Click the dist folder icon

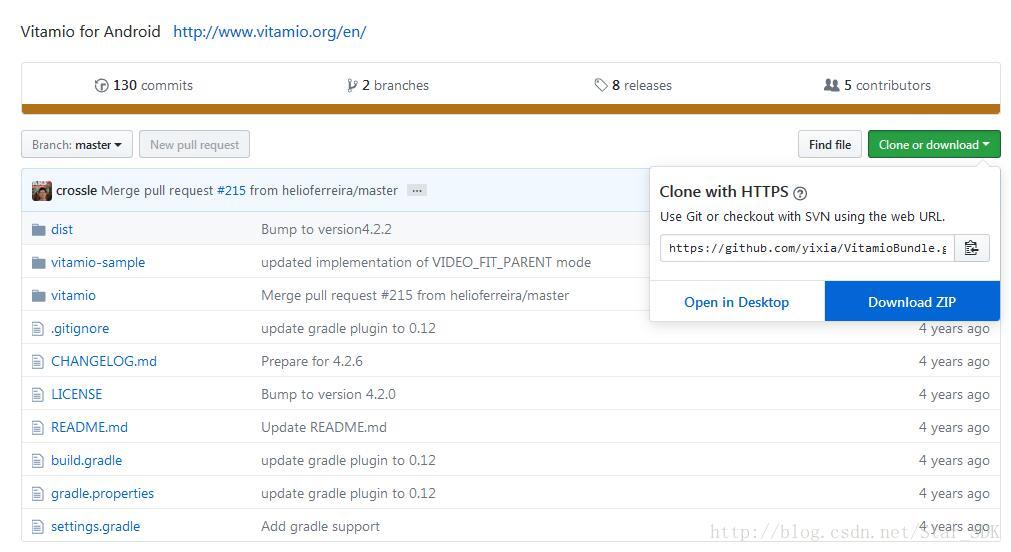39,229
